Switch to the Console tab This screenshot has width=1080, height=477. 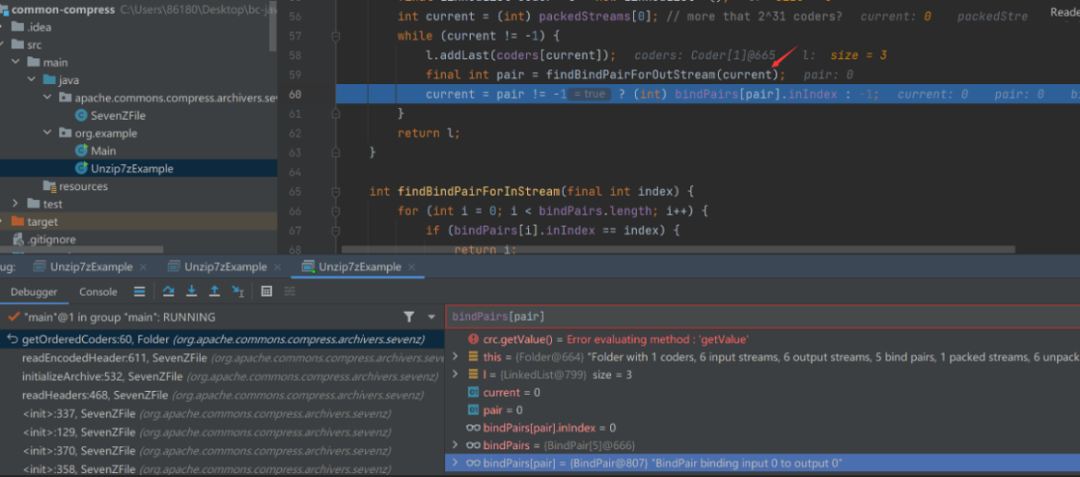tap(98, 292)
